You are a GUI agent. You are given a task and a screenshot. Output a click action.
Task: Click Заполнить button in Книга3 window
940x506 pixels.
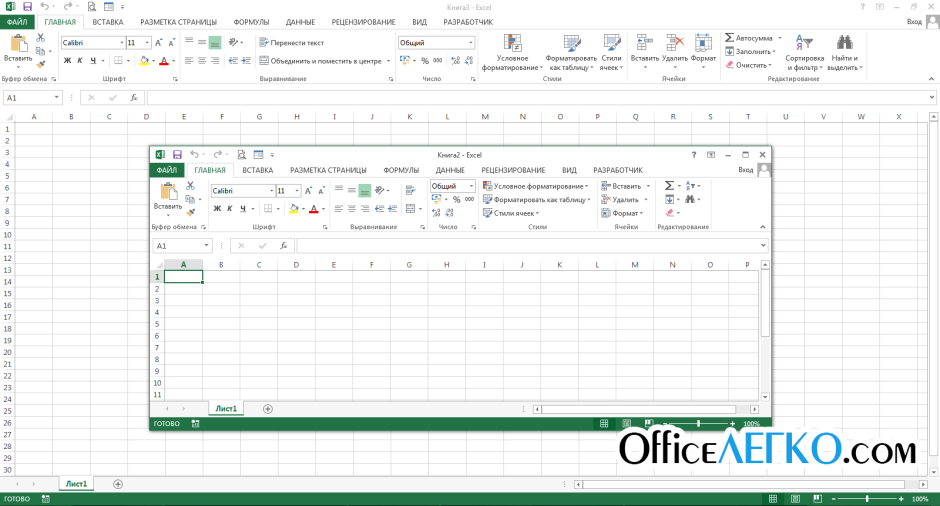click(x=751, y=52)
